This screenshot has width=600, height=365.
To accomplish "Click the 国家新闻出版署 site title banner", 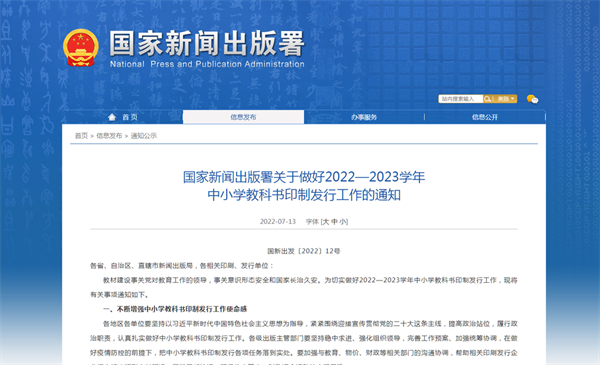I will coord(207,43).
